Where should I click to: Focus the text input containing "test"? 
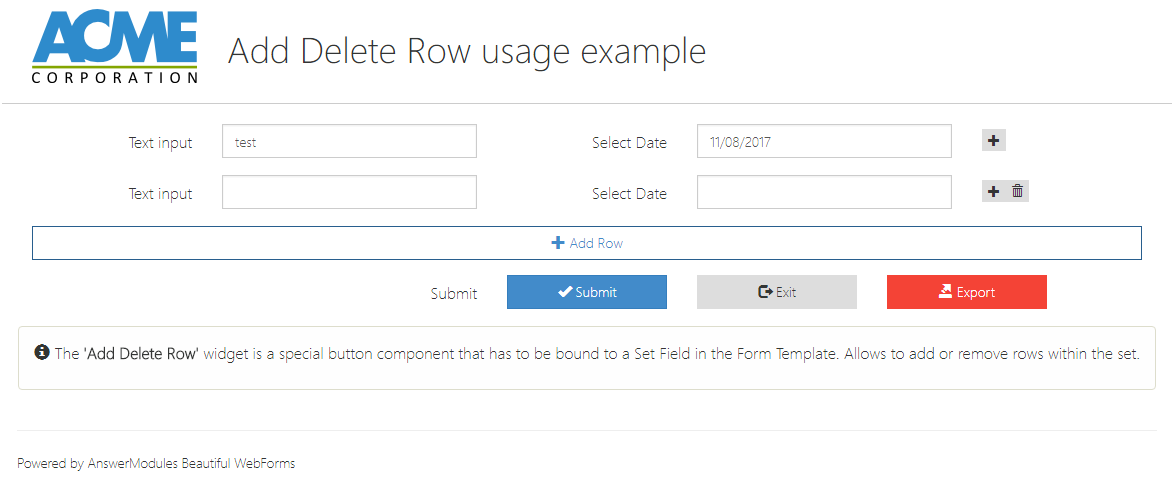(x=349, y=142)
